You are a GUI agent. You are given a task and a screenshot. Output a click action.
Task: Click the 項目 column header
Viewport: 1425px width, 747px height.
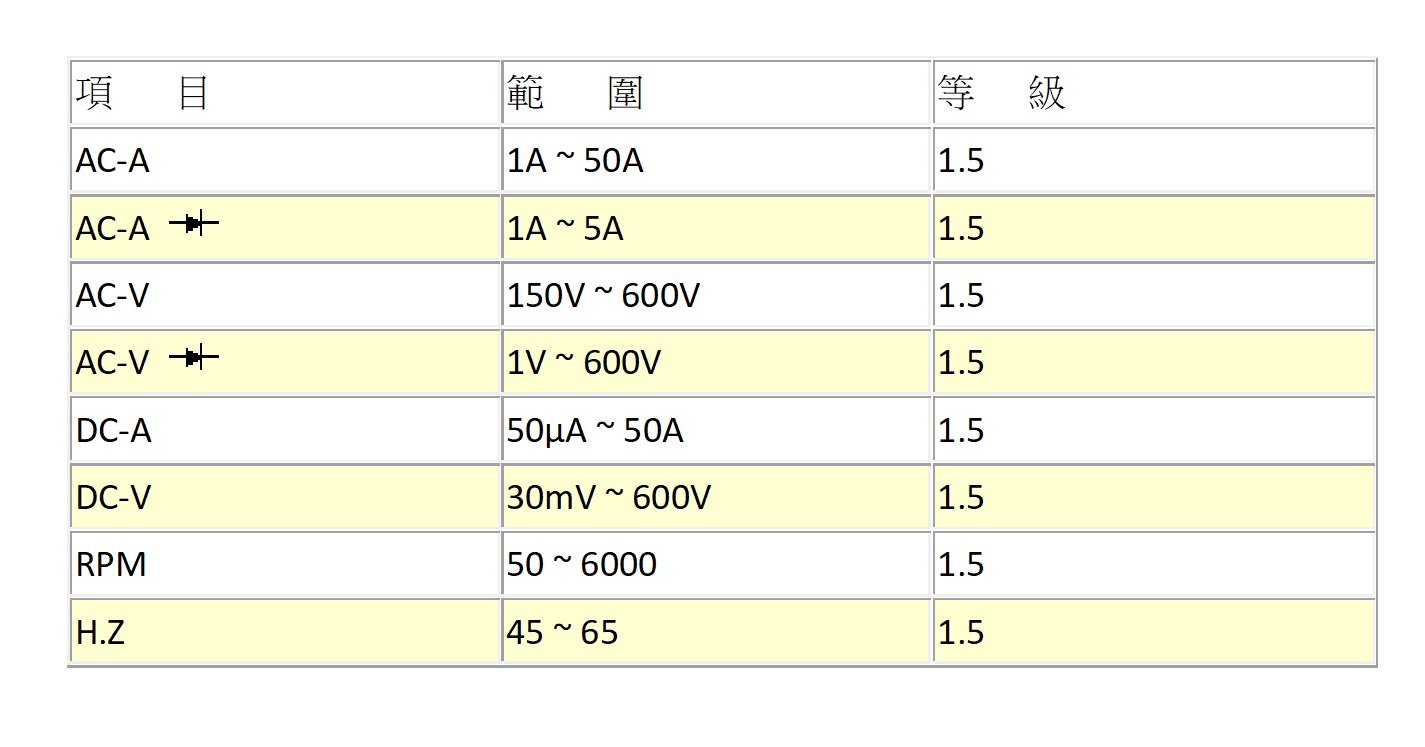click(142, 93)
